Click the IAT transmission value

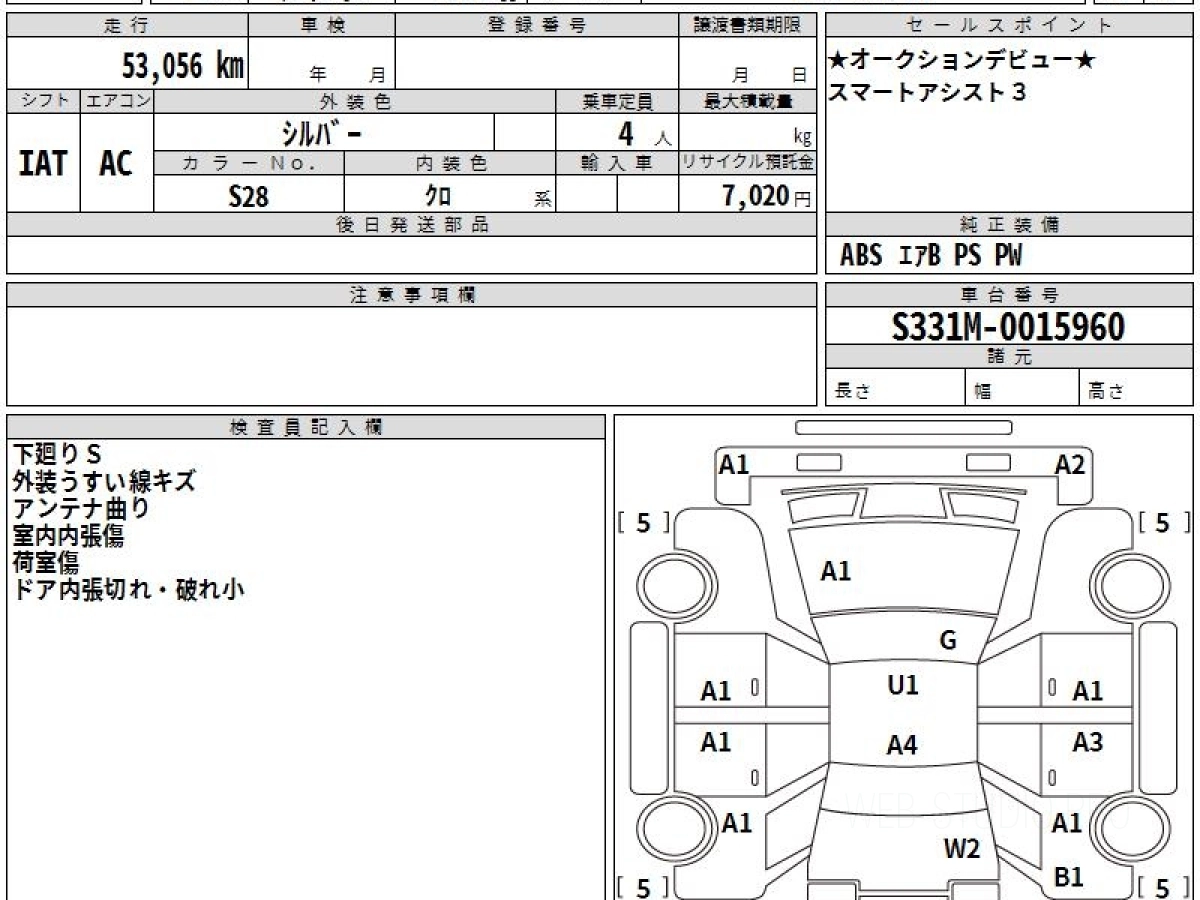click(x=43, y=163)
